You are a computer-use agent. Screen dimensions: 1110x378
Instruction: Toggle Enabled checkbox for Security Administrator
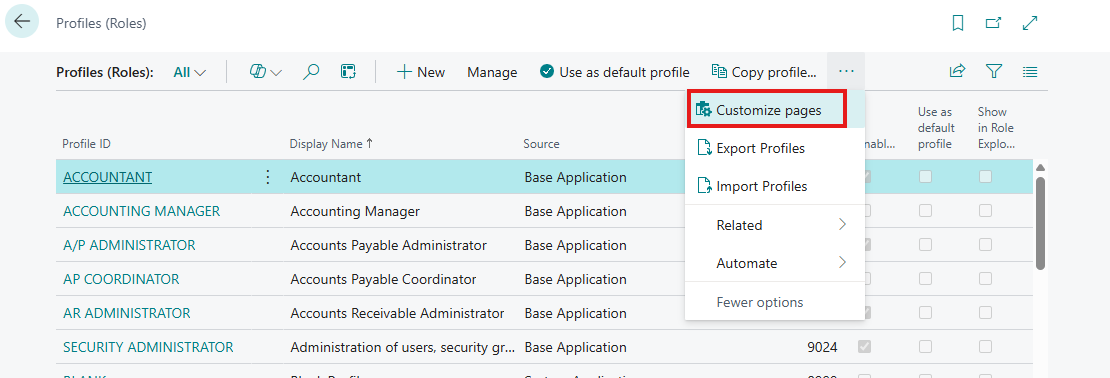click(864, 346)
